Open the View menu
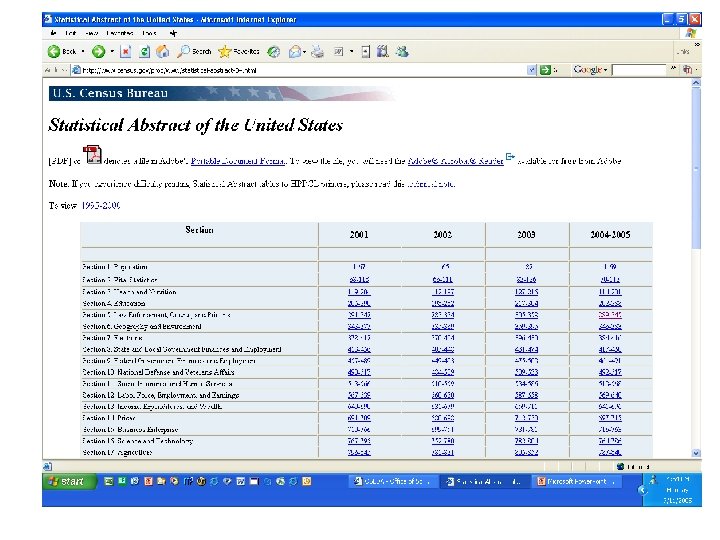This screenshot has width=720, height=540. [92, 33]
